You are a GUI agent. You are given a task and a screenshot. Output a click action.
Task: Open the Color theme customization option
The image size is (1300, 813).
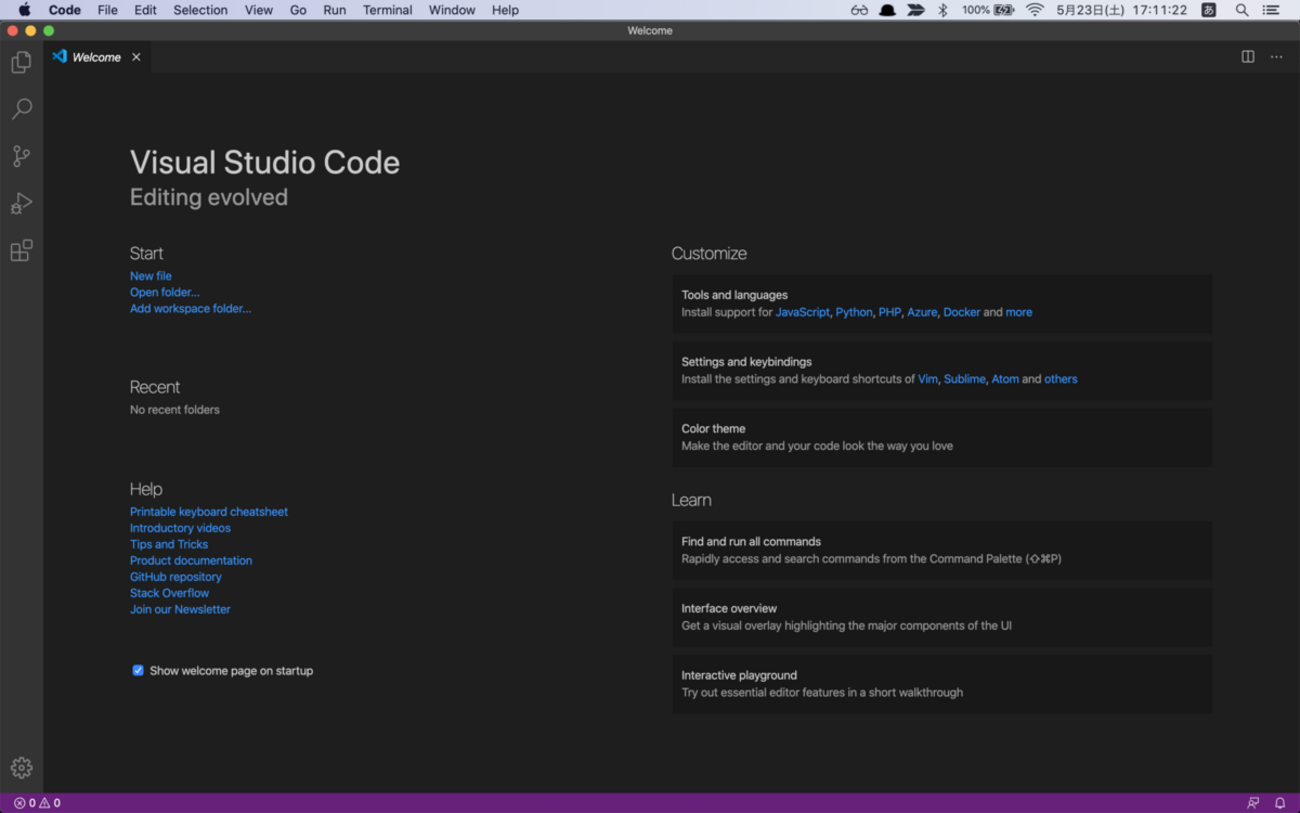tap(940, 437)
